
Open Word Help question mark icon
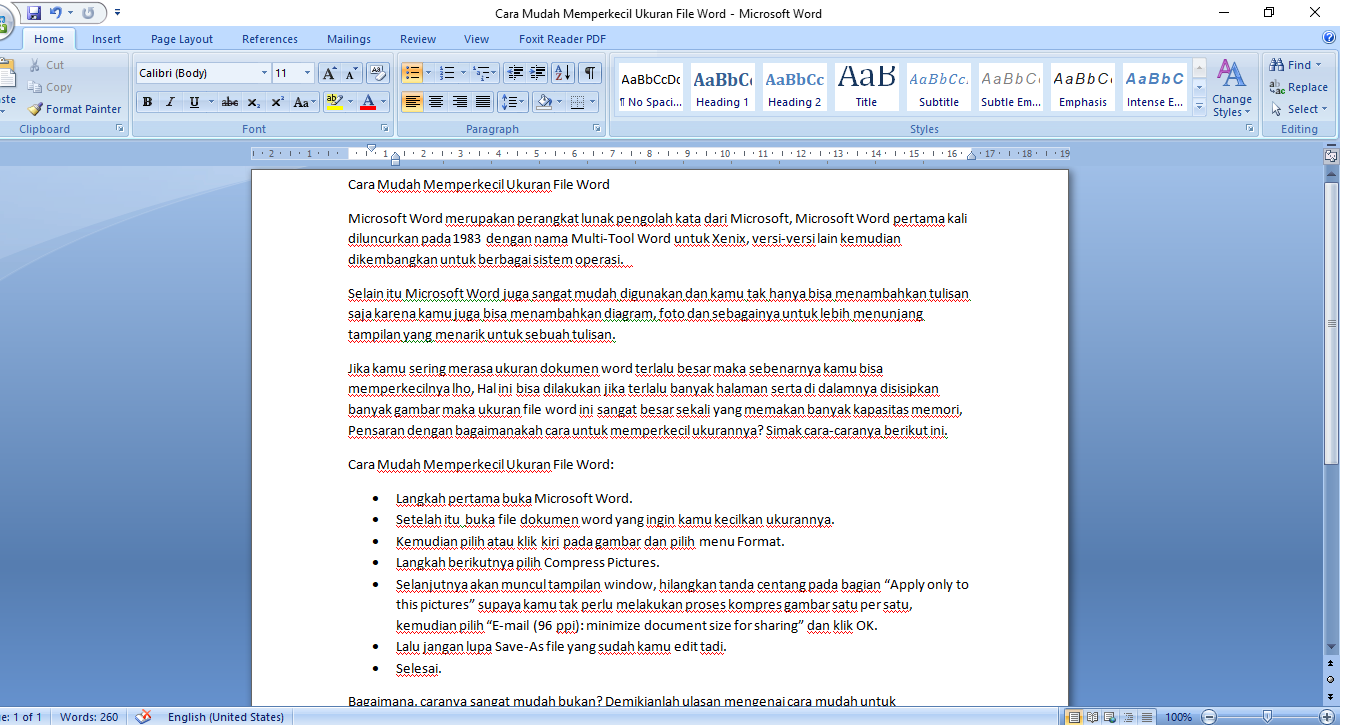click(x=1329, y=38)
